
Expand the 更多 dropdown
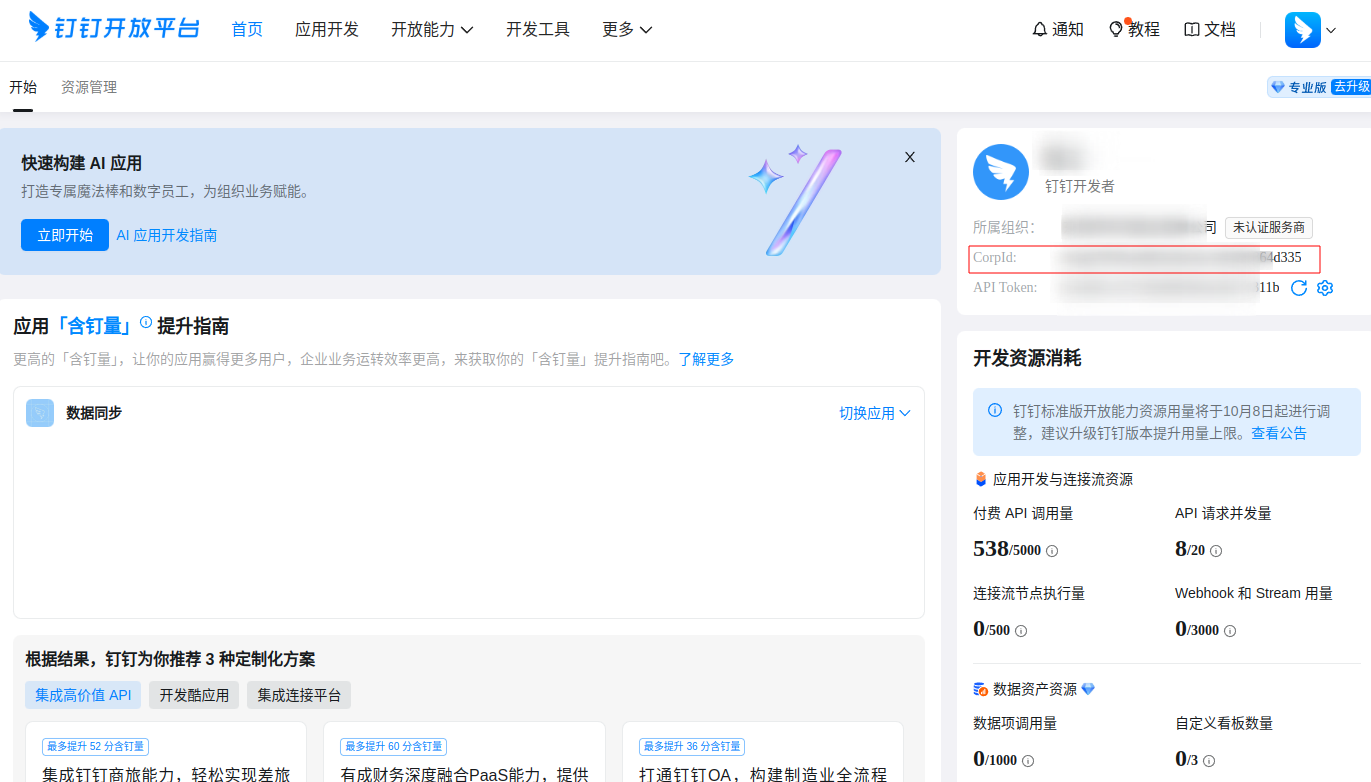[626, 29]
